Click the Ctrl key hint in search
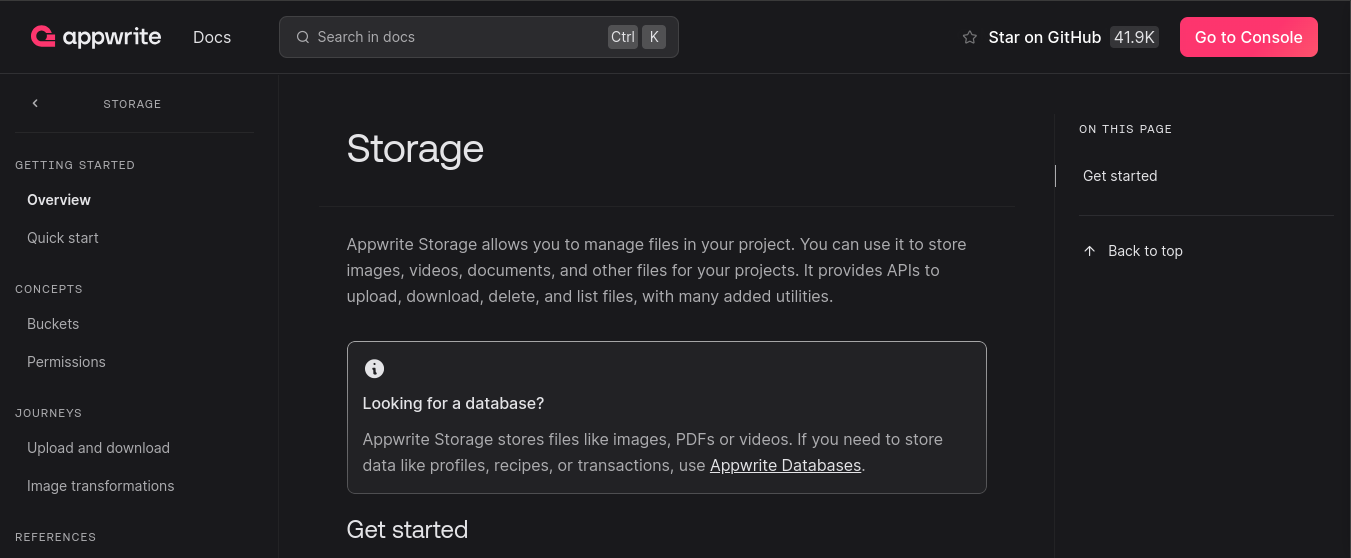This screenshot has width=1351, height=558. [623, 37]
